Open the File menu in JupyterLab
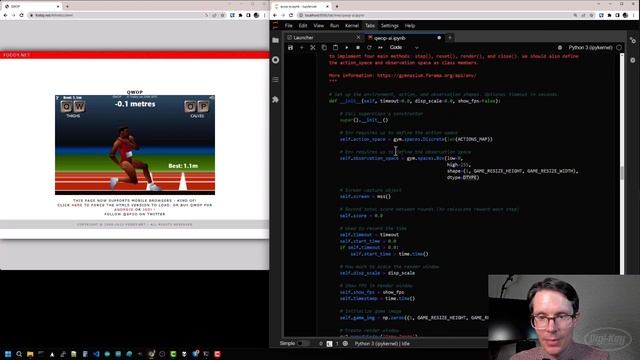This screenshot has height=360, width=640. point(289,26)
